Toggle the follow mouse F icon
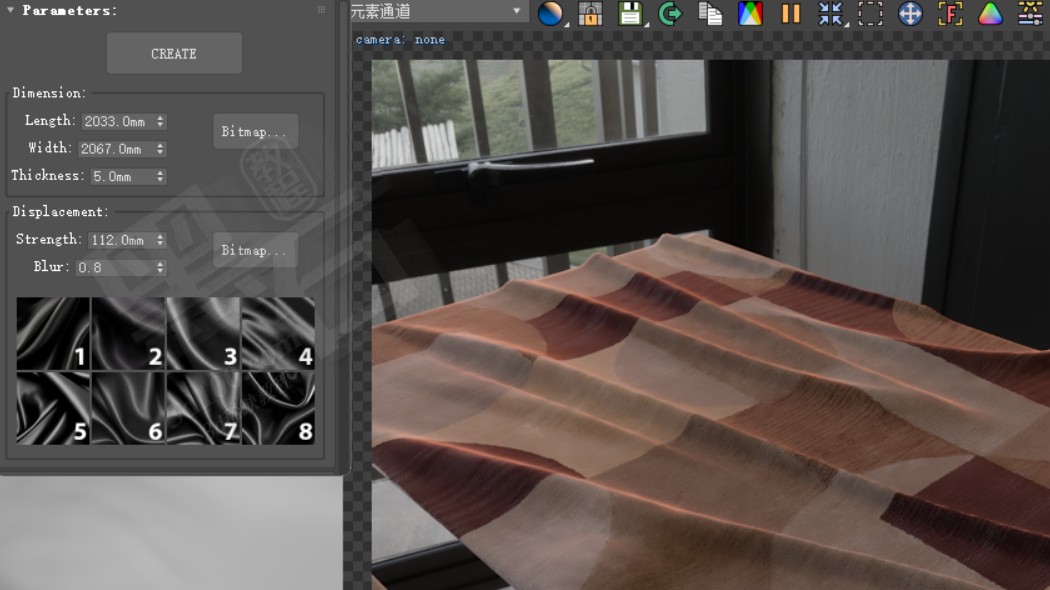The width and height of the screenshot is (1050, 590). [x=949, y=15]
